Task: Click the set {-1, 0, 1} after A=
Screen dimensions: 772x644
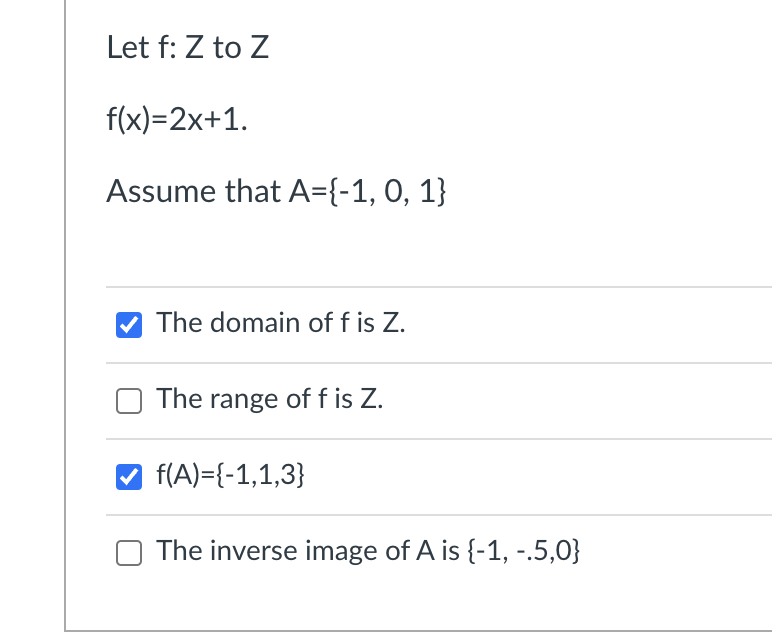Action: (x=387, y=192)
